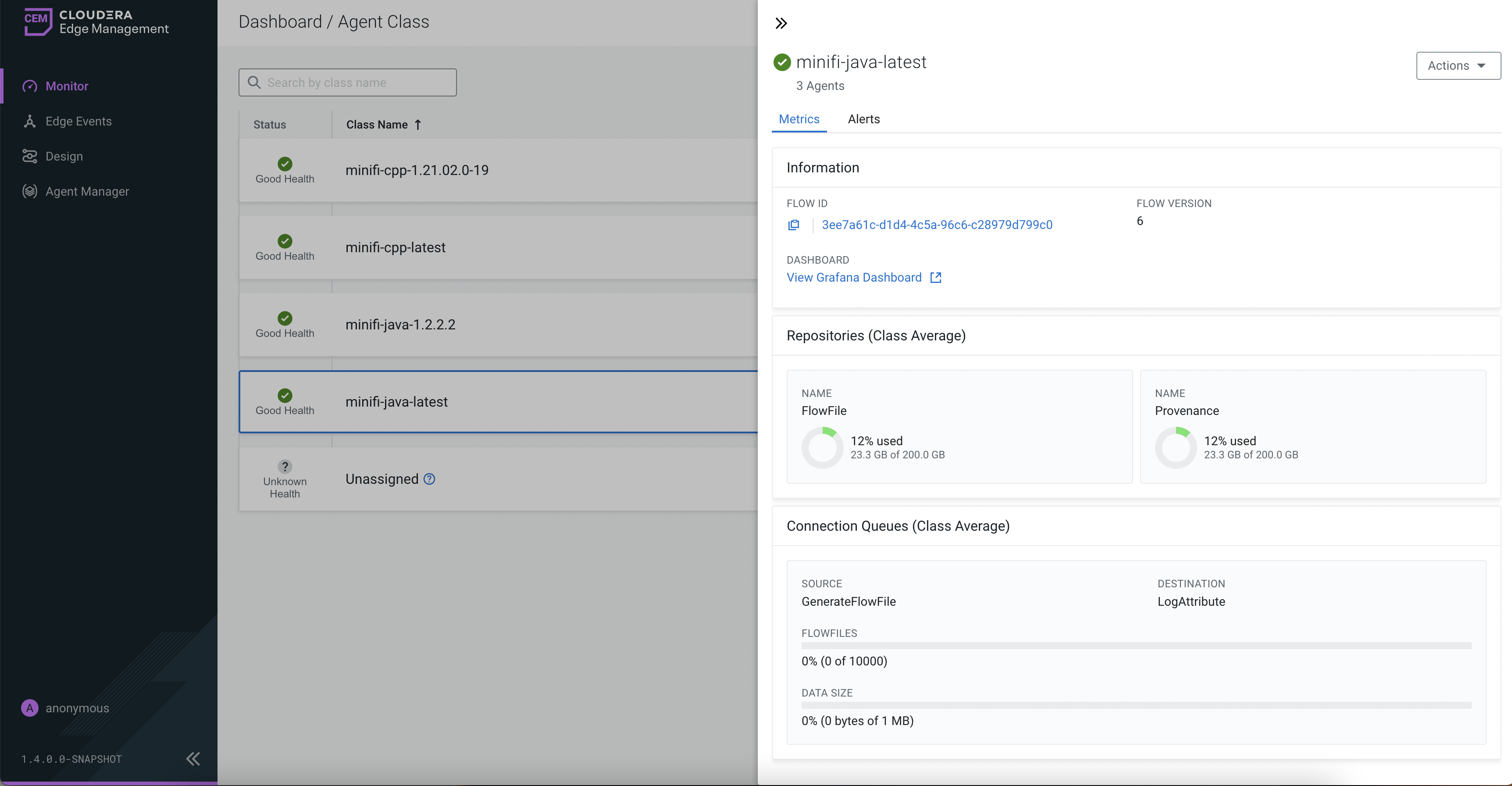
Task: Collapse the details panel with double chevron
Action: click(x=781, y=24)
